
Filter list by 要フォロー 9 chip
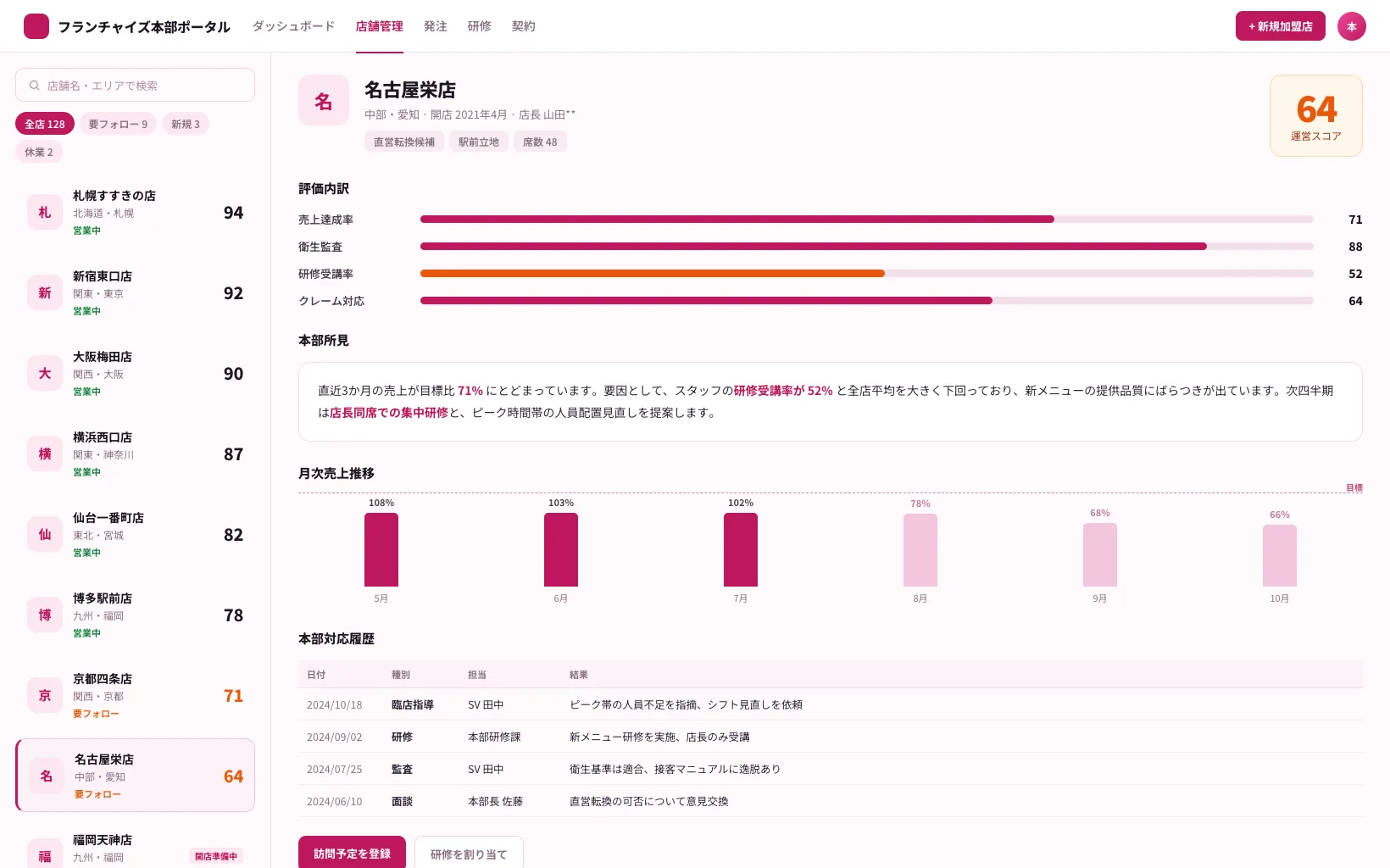(119, 124)
